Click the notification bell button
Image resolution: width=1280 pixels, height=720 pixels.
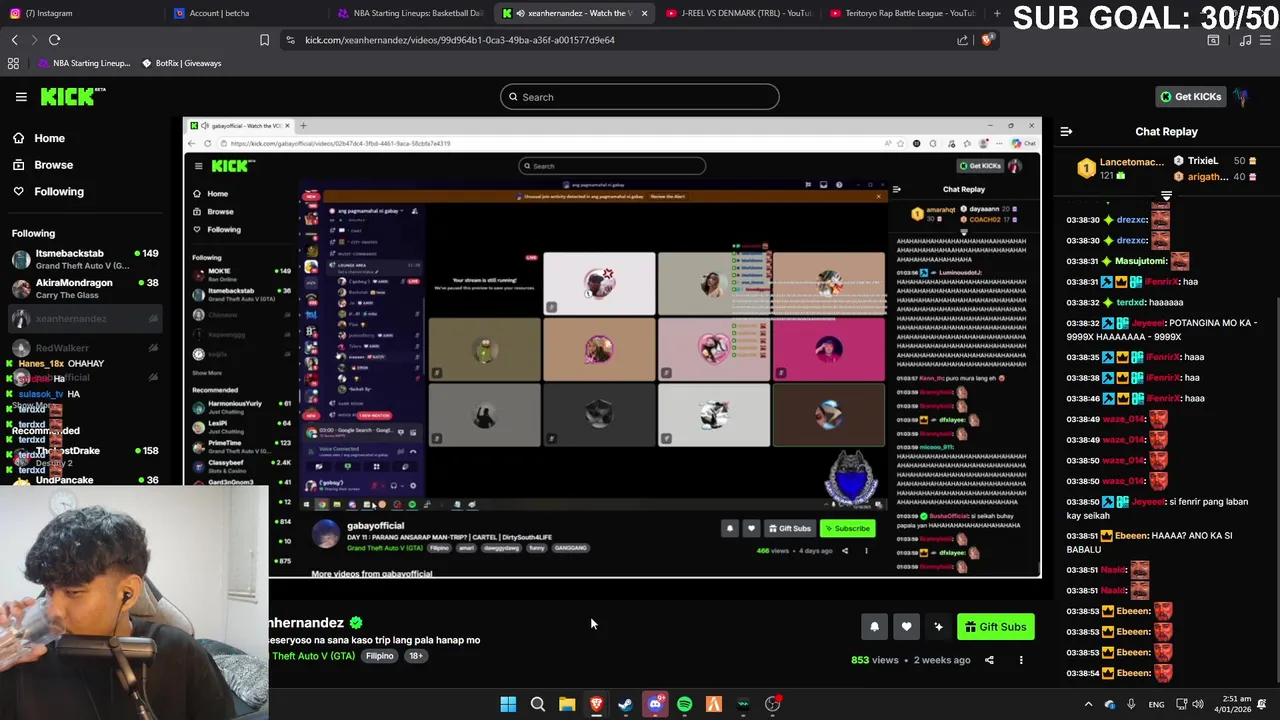tap(874, 627)
